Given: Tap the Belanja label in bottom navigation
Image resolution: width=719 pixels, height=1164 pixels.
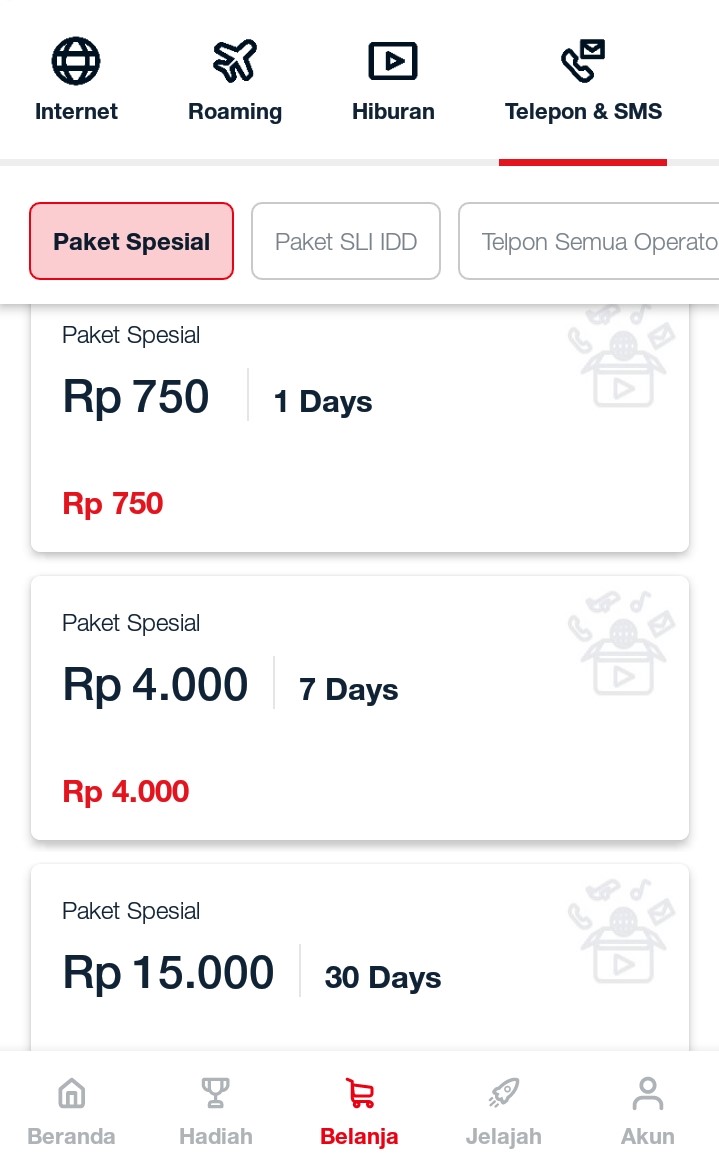Looking at the screenshot, I should point(359,1136).
